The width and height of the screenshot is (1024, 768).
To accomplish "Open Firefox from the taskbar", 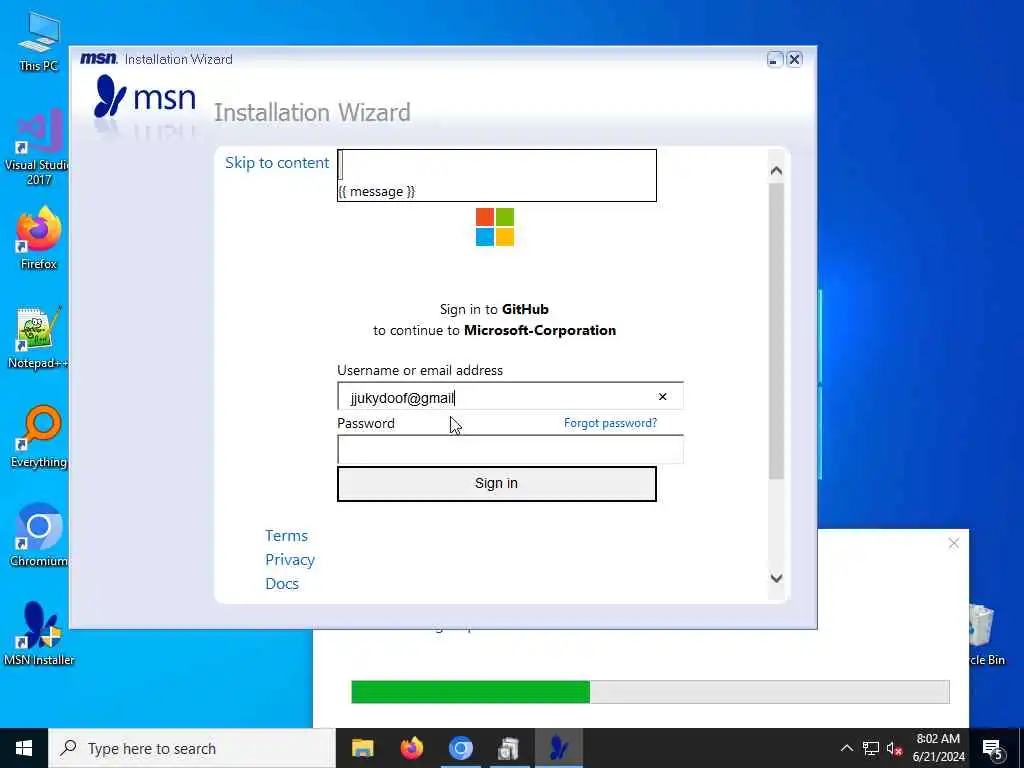I will click(411, 748).
